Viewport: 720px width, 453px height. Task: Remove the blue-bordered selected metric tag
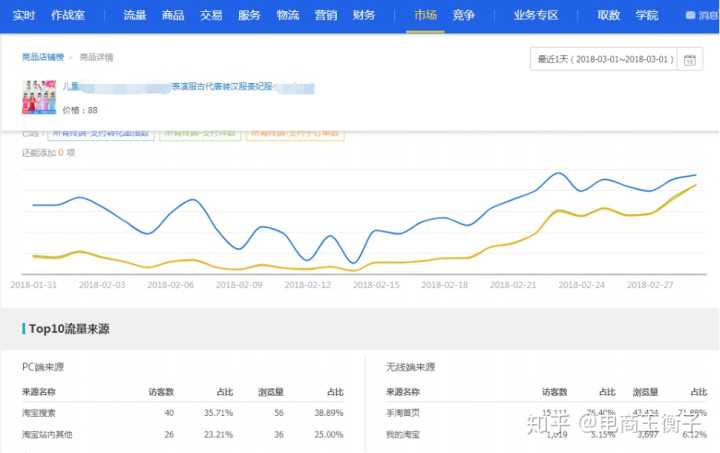click(x=101, y=133)
